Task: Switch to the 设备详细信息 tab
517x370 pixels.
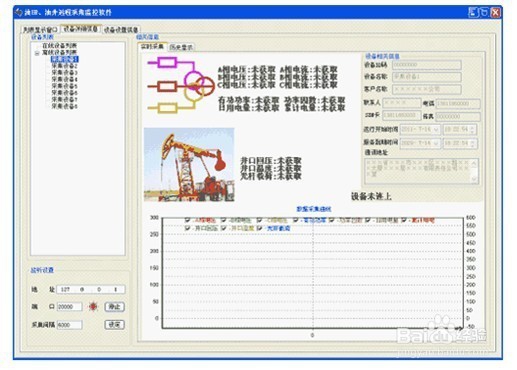Action: pyautogui.click(x=81, y=29)
